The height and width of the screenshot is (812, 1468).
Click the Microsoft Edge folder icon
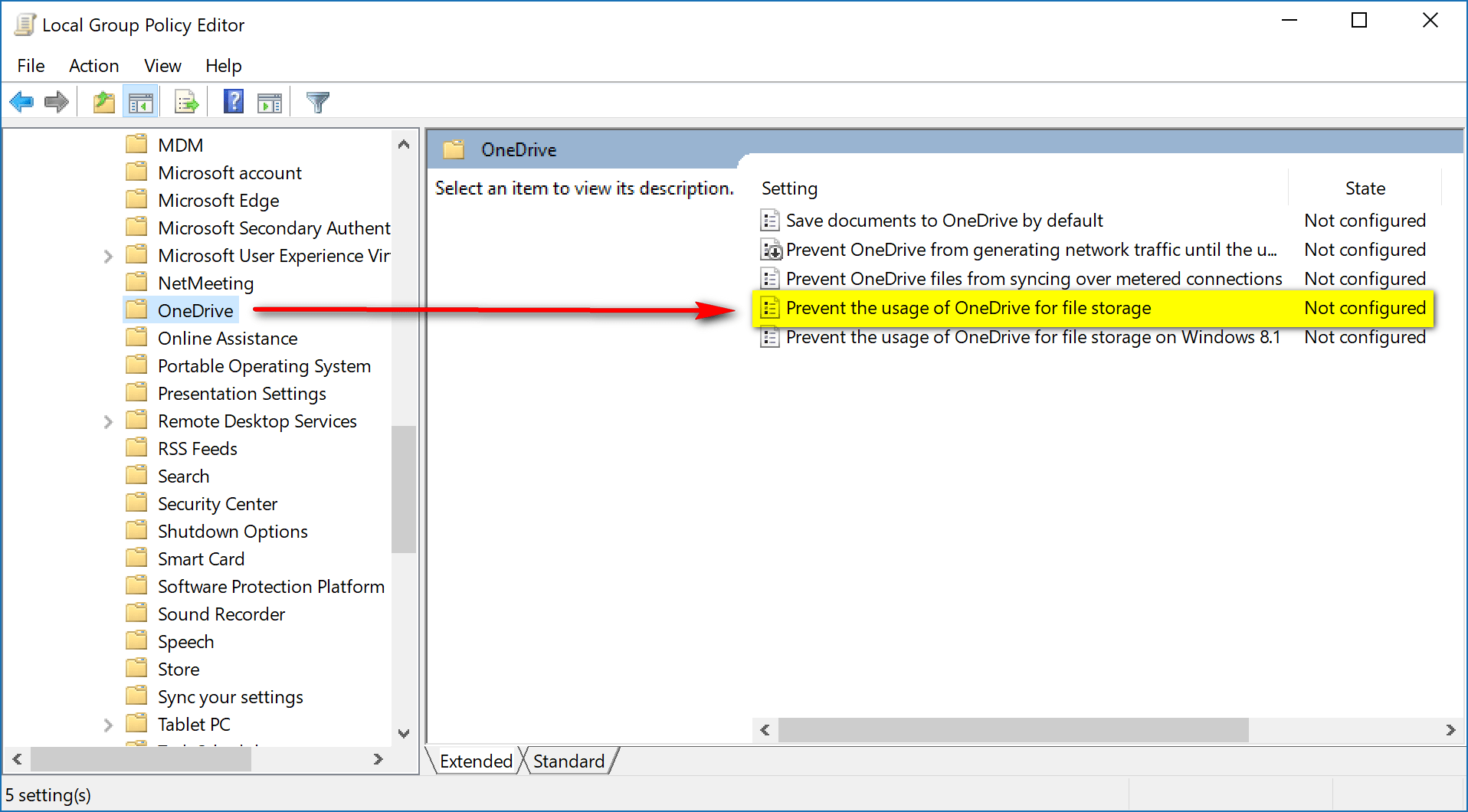[x=136, y=199]
